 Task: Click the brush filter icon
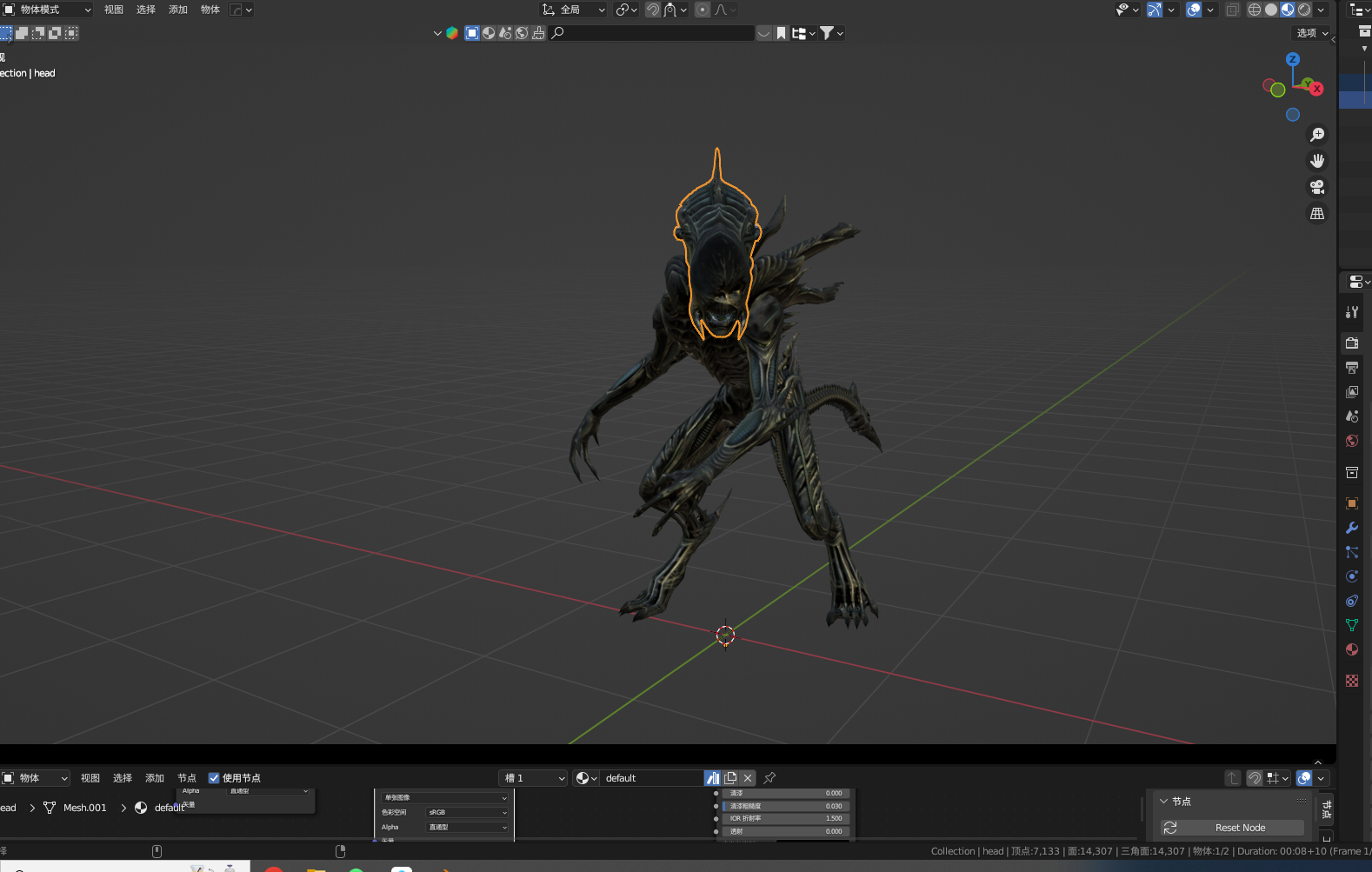click(538, 33)
